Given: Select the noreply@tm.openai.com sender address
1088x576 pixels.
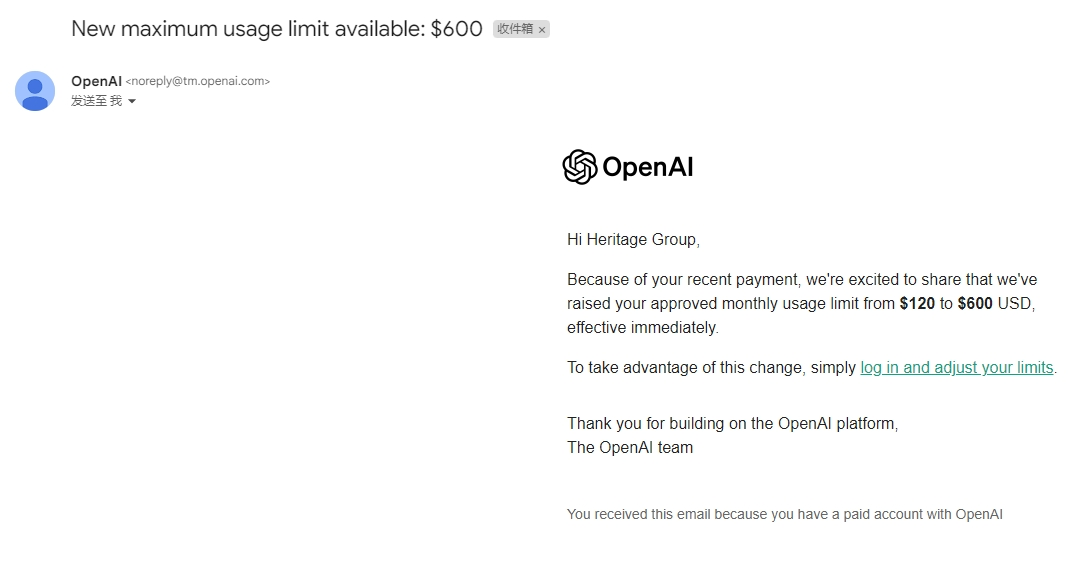Looking at the screenshot, I should (198, 81).
